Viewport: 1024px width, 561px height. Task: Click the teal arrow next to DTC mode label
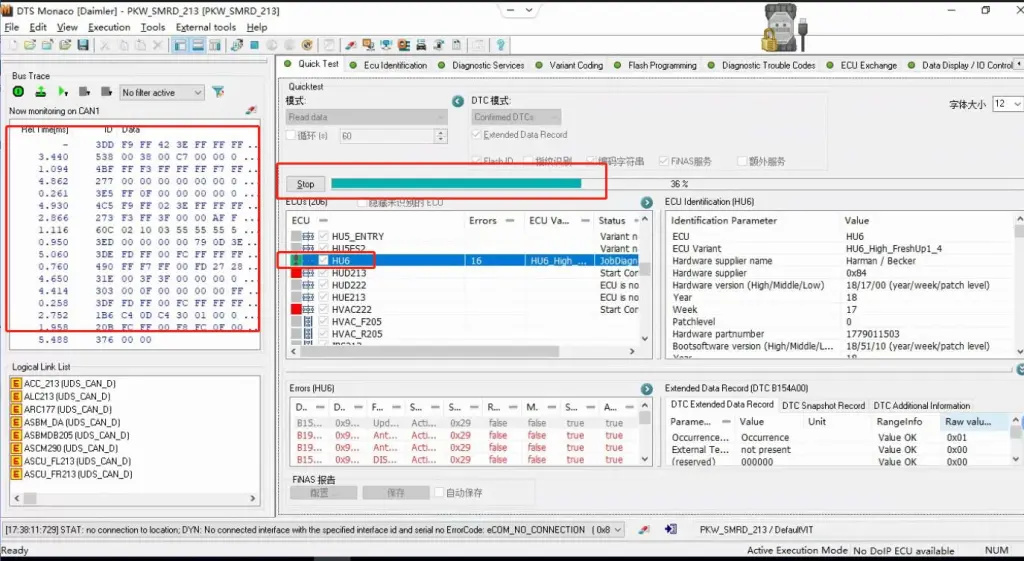point(458,101)
